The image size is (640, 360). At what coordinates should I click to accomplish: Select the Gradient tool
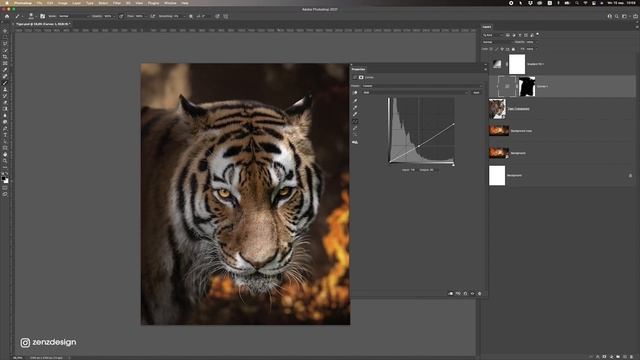pos(5,109)
